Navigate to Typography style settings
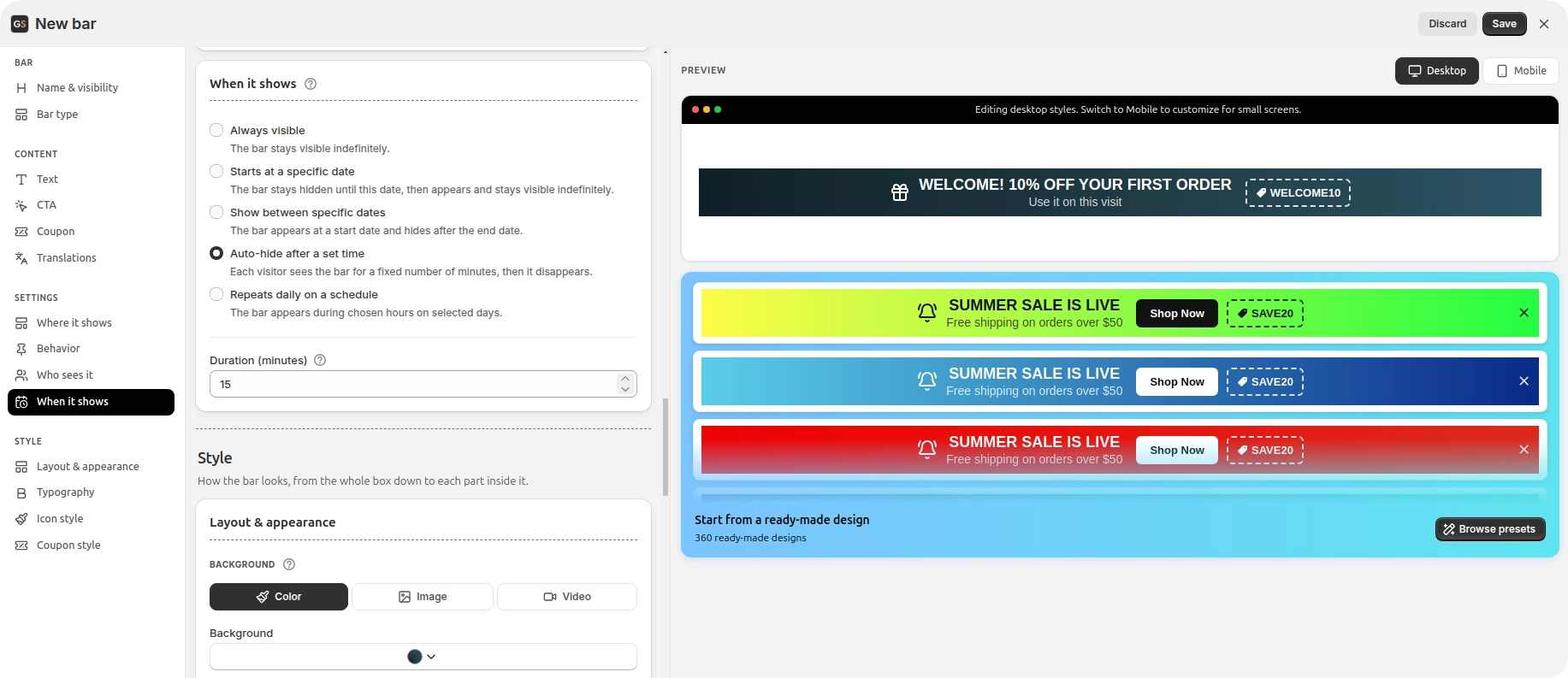Screen dimensions: 1568x678 (91, 492)
